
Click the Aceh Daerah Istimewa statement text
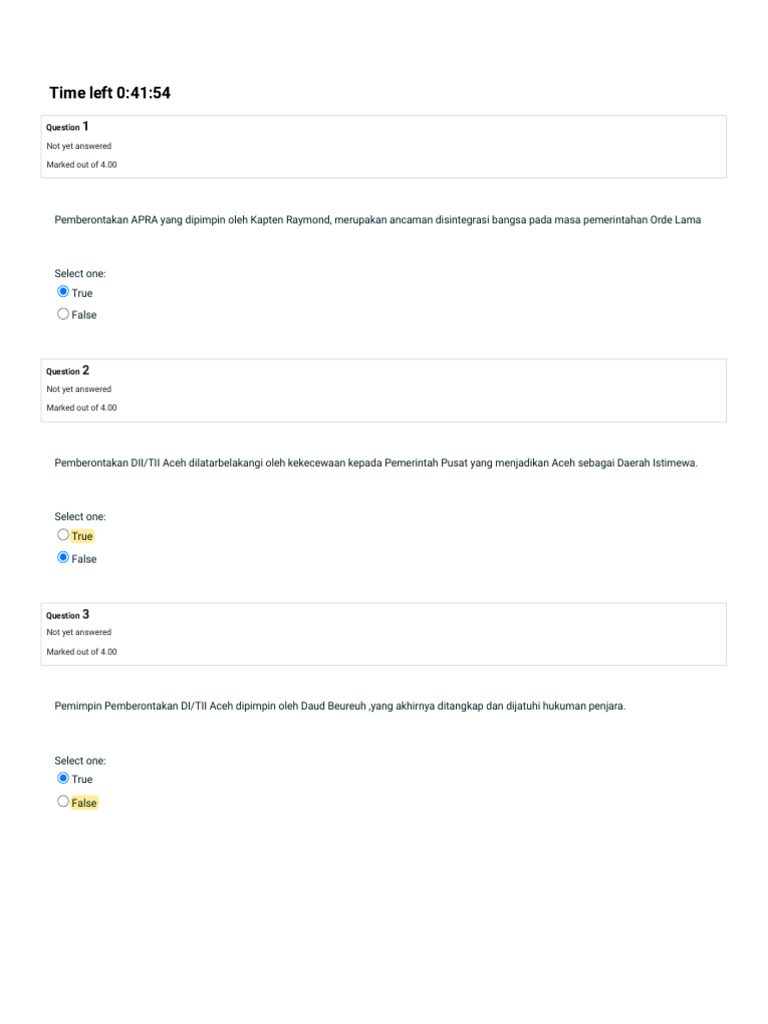tap(375, 463)
